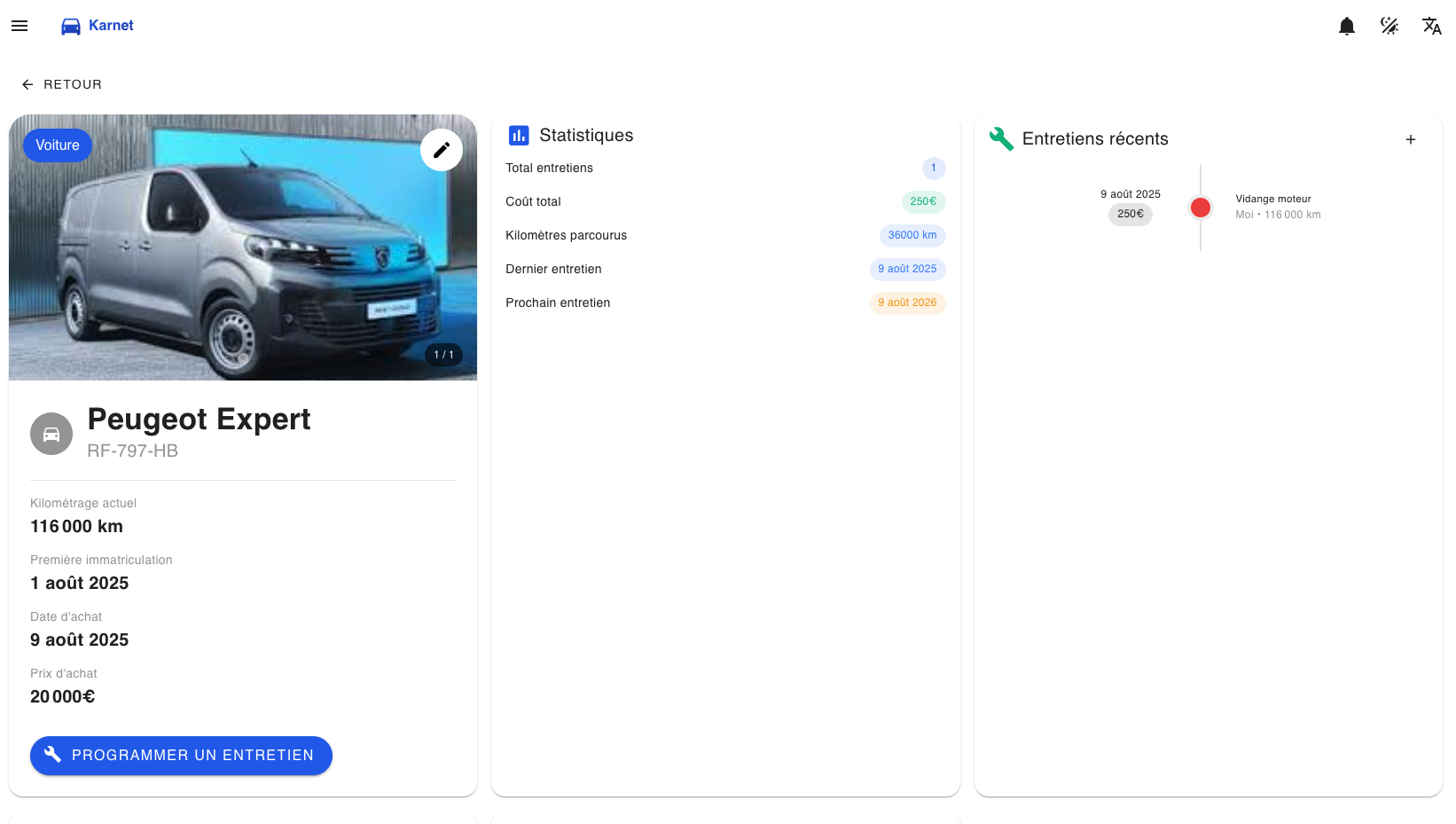Click the timeline date 9 août 2025
Screen dimensions: 1456x824
1131,194
